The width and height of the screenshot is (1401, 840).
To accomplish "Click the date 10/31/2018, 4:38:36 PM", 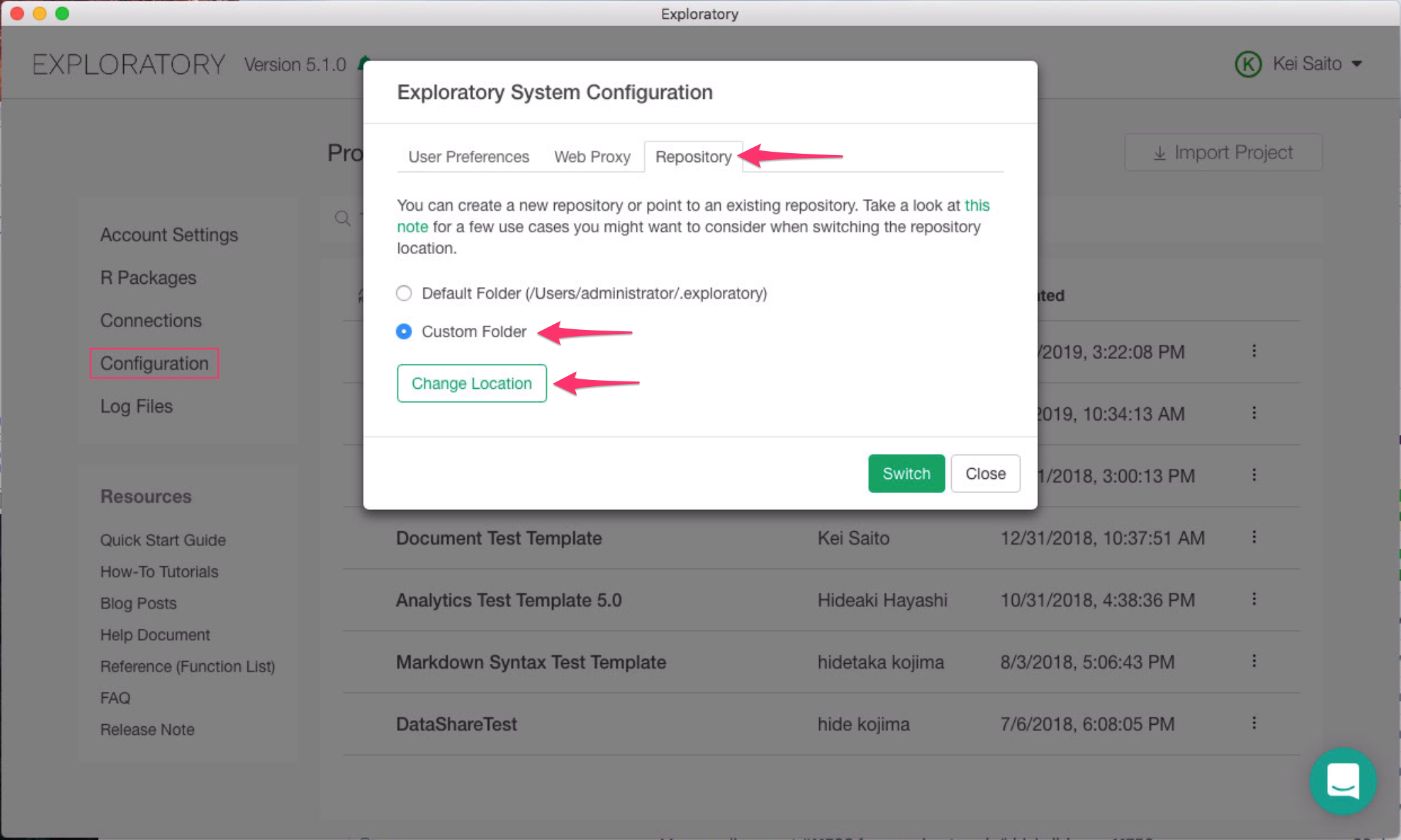I will point(1098,600).
